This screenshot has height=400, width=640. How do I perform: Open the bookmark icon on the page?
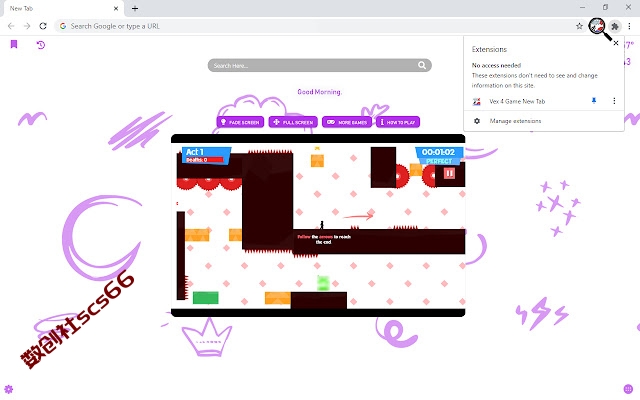click(14, 44)
